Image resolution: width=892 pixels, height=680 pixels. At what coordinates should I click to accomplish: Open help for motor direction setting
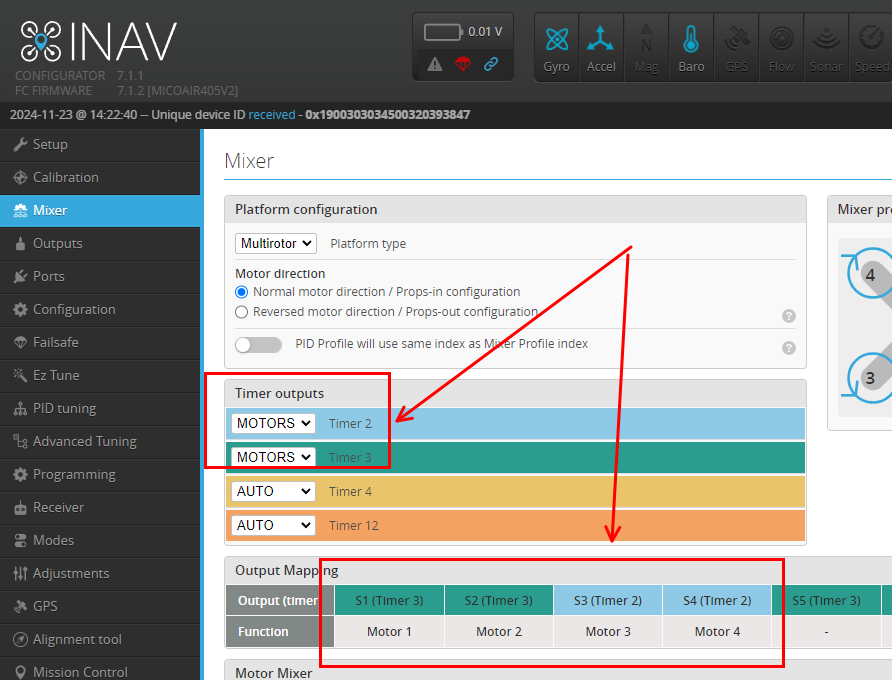pyautogui.click(x=788, y=316)
